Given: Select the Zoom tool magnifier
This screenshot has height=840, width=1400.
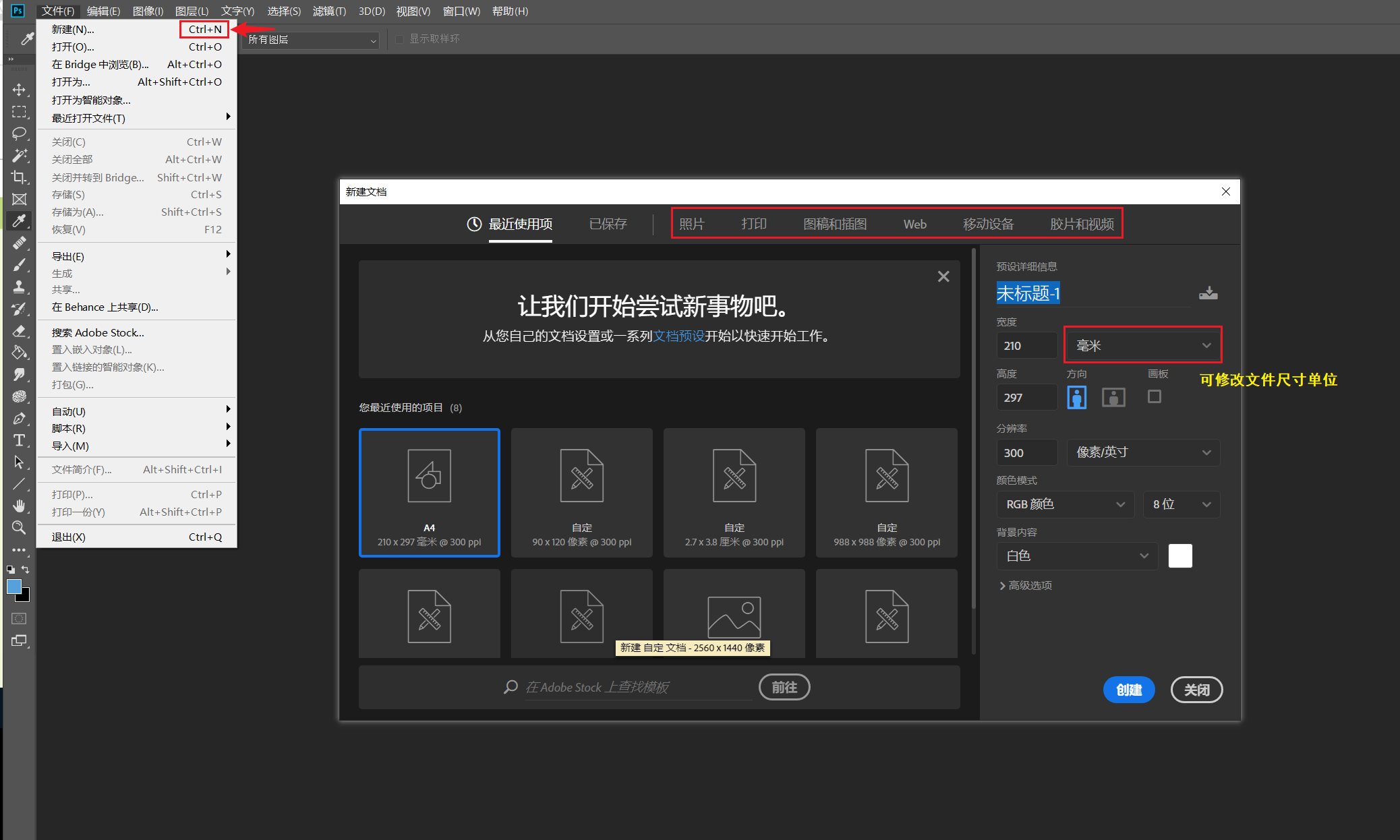Looking at the screenshot, I should 19,528.
